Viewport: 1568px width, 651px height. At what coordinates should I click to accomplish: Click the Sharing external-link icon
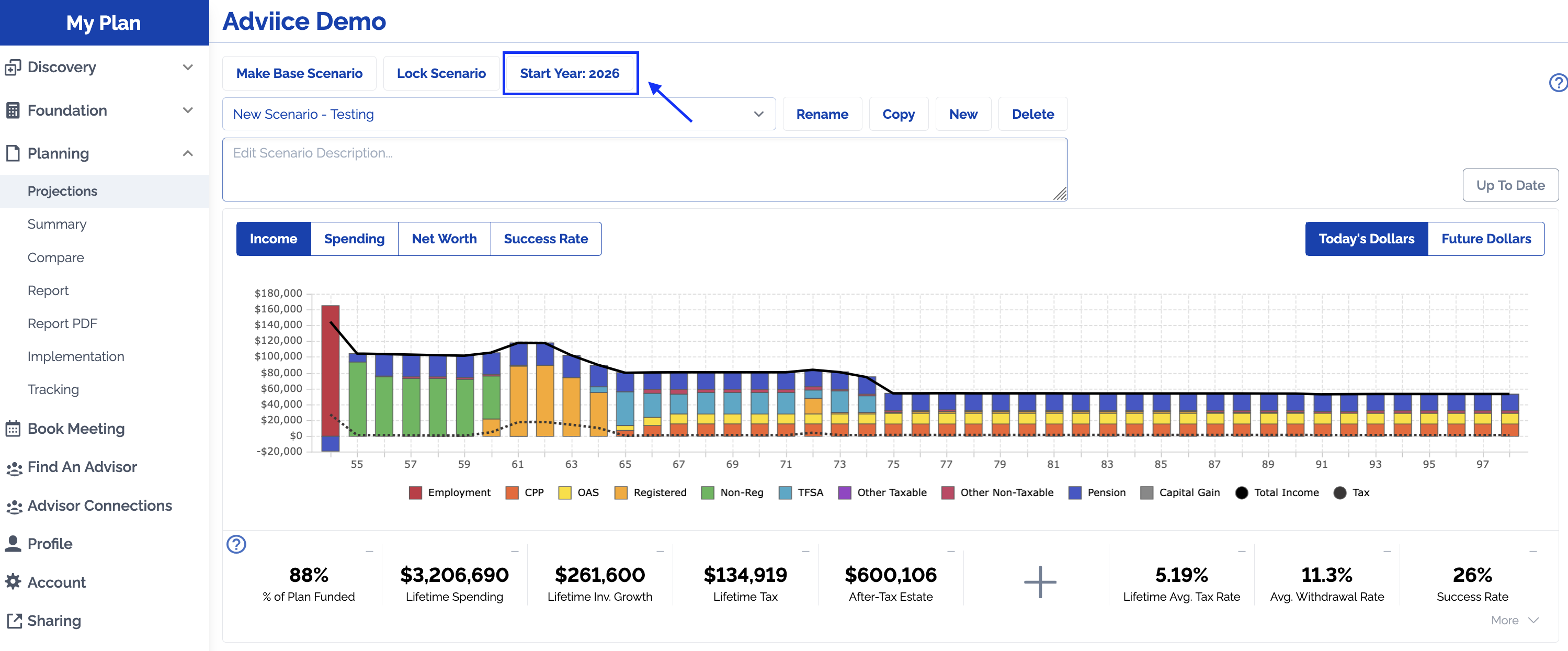[14, 621]
